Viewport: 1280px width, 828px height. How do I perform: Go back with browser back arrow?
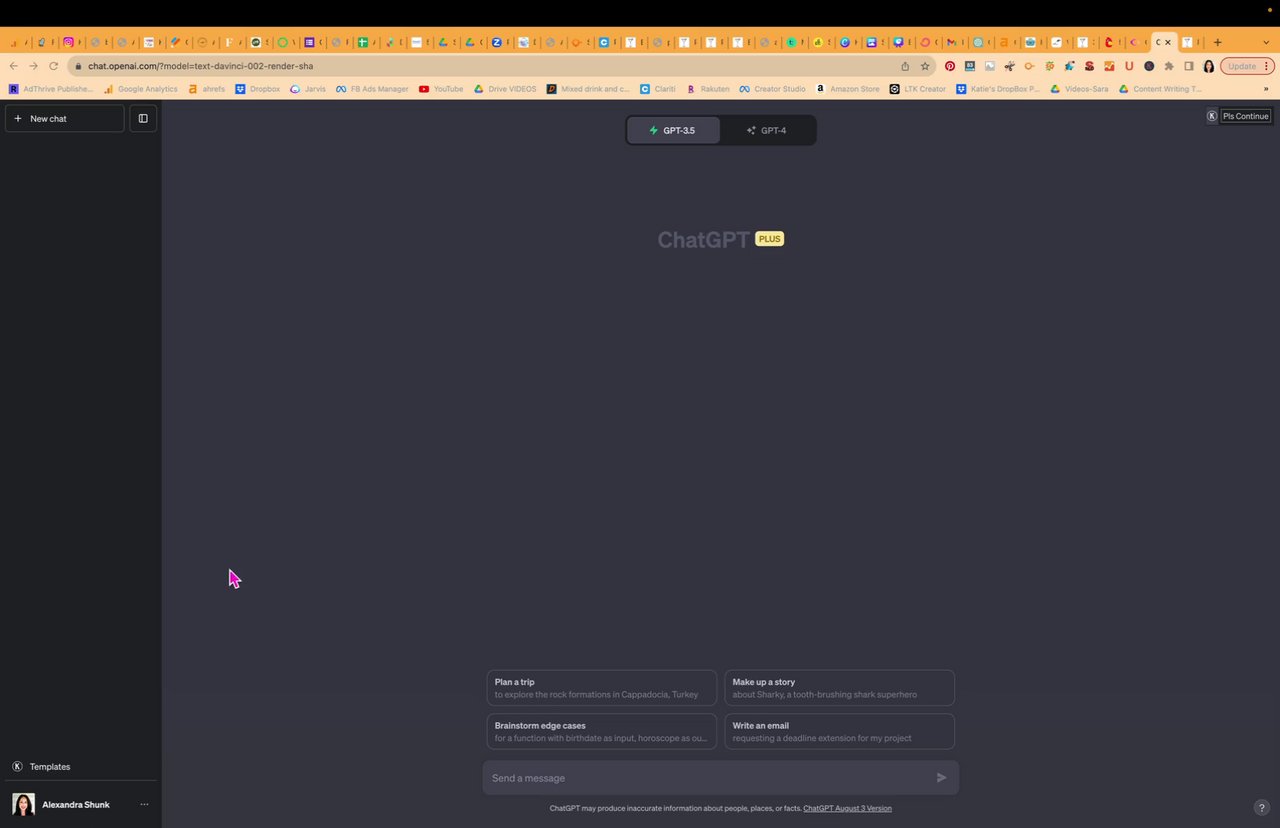pyautogui.click(x=13, y=66)
